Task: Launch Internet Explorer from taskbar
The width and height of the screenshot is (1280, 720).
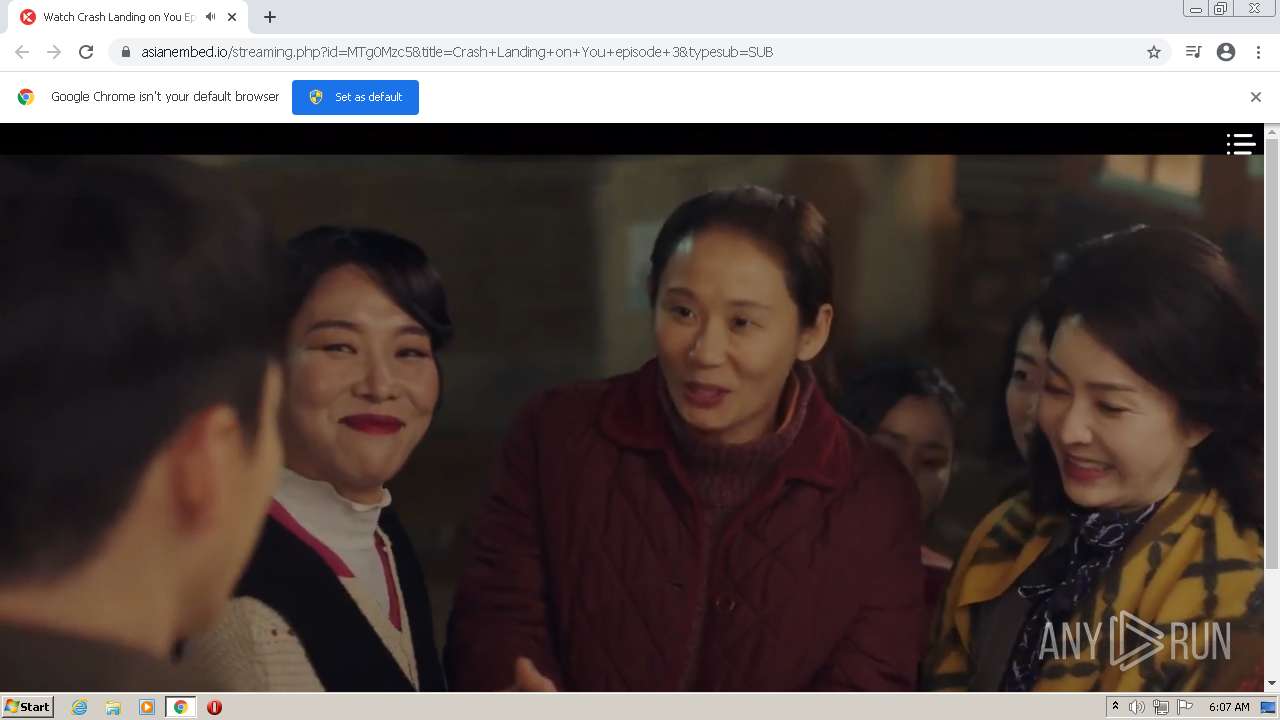Action: pyautogui.click(x=79, y=707)
